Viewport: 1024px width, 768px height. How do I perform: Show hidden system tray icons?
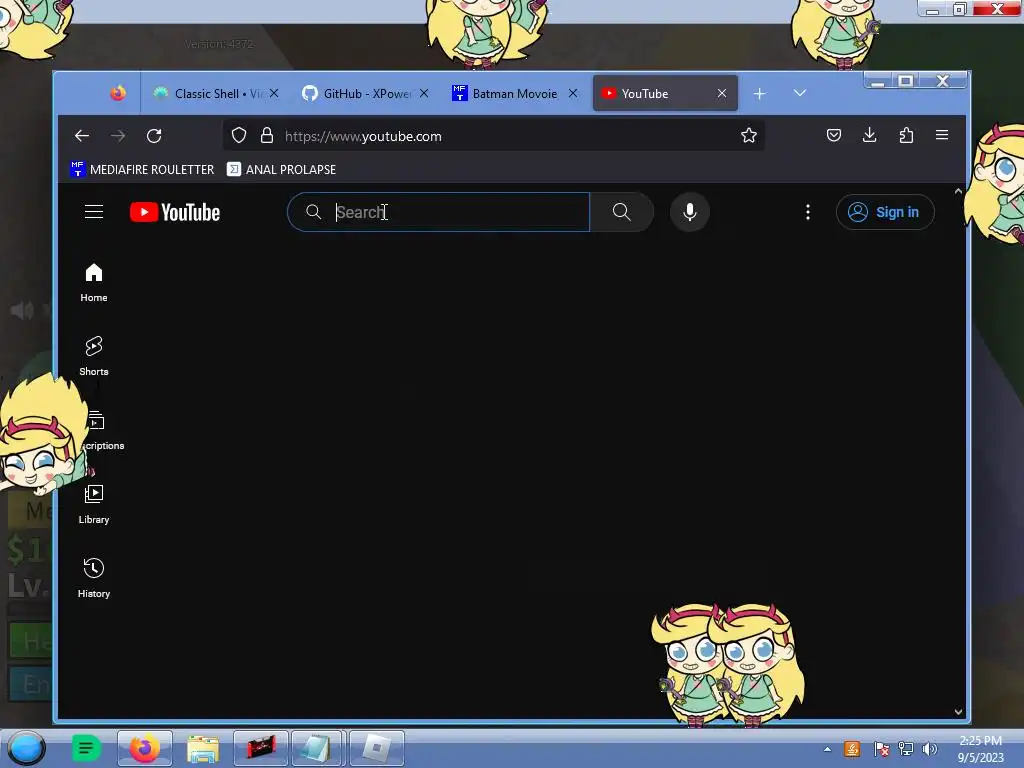coord(827,749)
